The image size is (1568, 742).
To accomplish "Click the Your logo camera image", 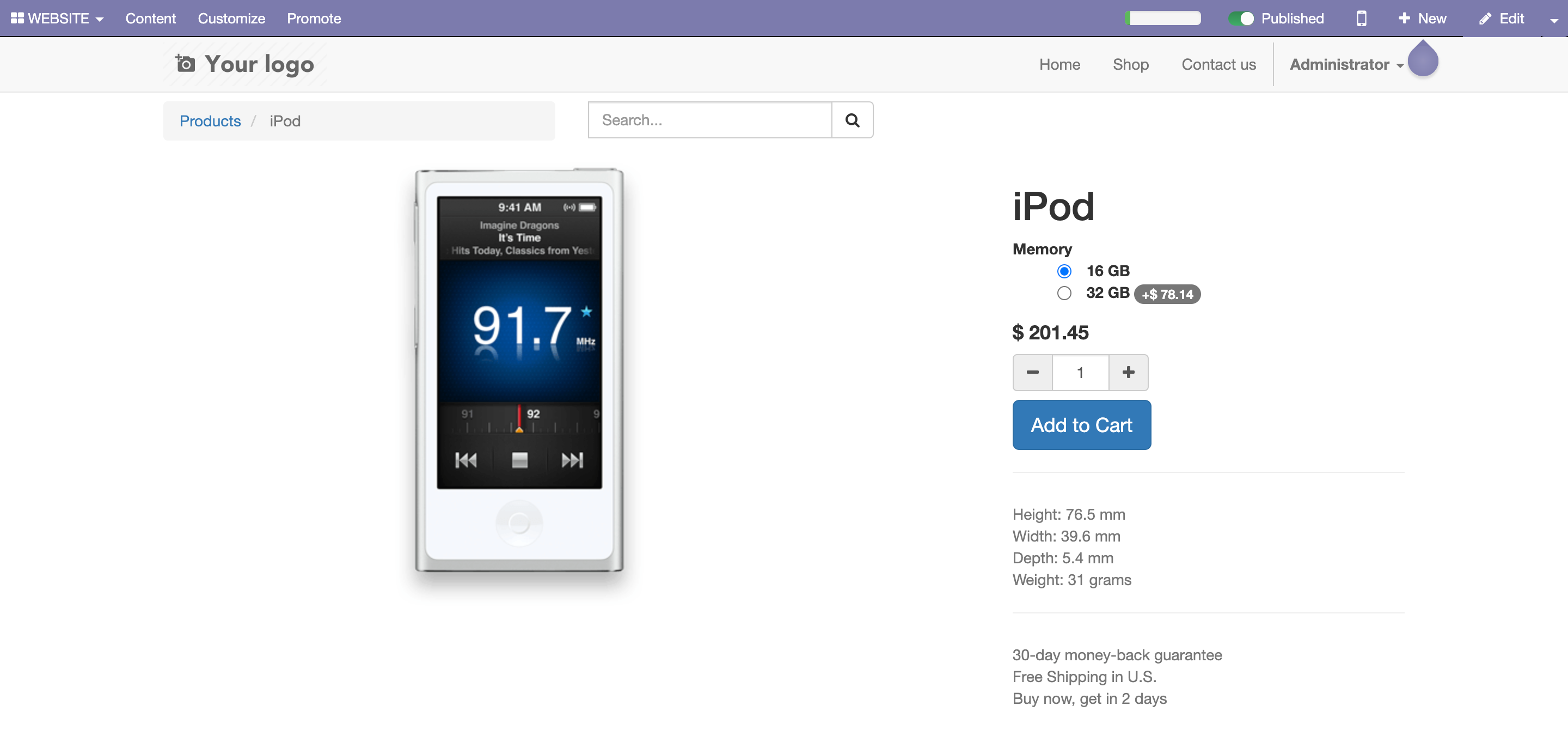I will pos(246,64).
